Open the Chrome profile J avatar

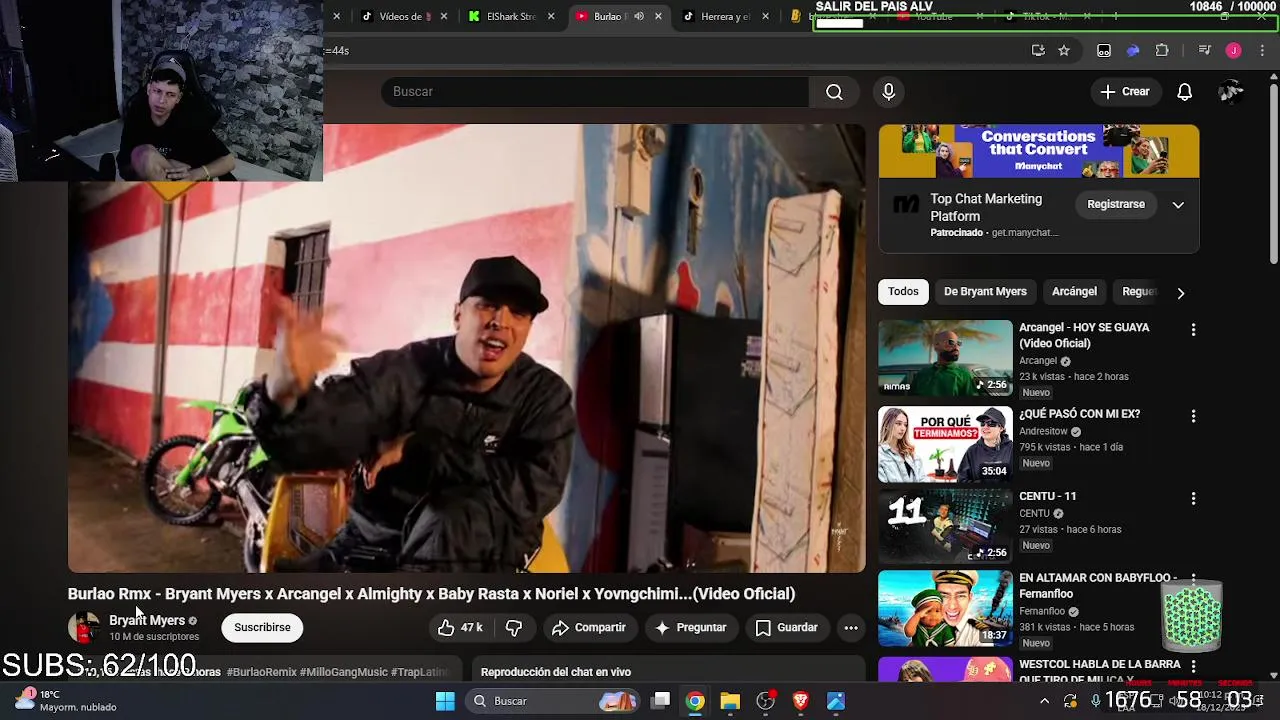[1233, 51]
